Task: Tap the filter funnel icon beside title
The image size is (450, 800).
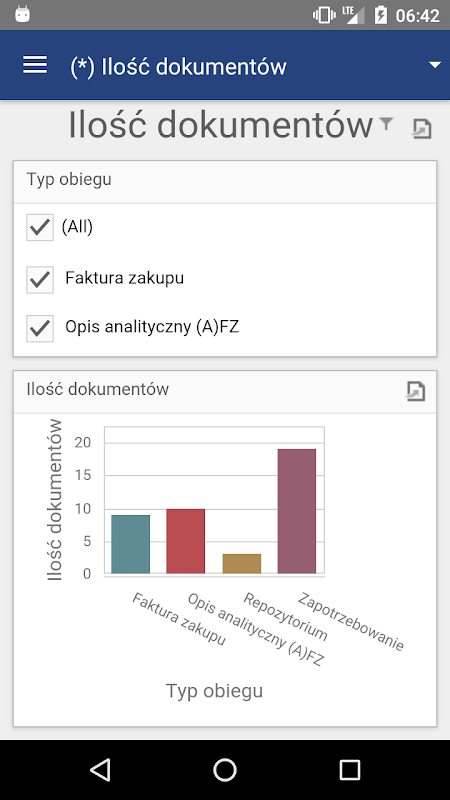Action: pos(386,123)
